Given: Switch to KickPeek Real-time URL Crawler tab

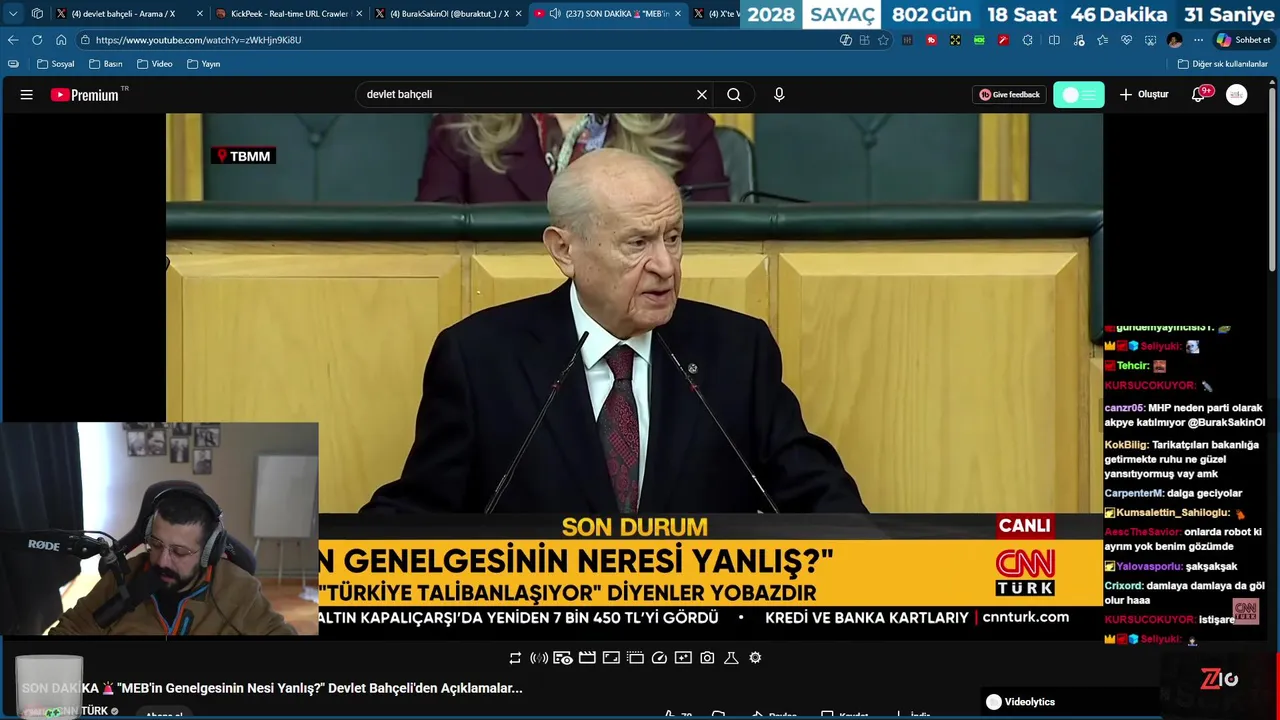Looking at the screenshot, I should (289, 14).
